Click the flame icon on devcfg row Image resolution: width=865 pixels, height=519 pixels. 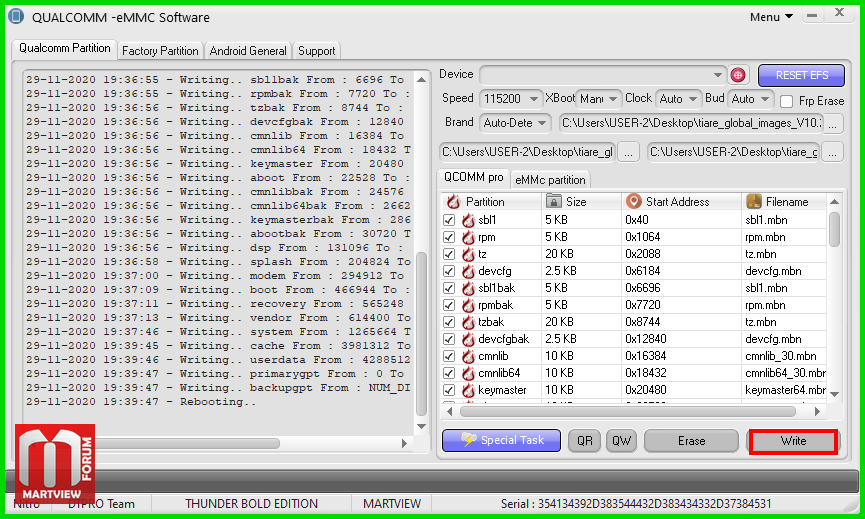point(468,271)
